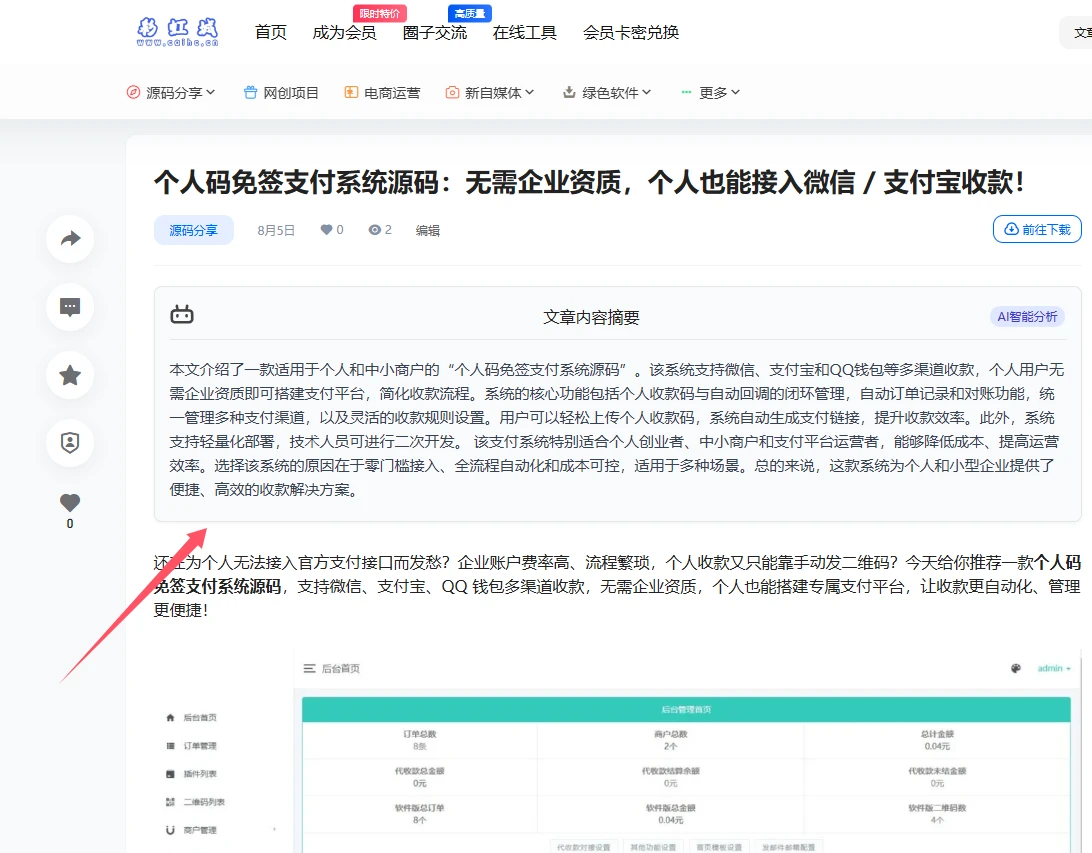The image size is (1092, 853).
Task: Click the partially visible 文章 button top right
Action: [x=1077, y=33]
